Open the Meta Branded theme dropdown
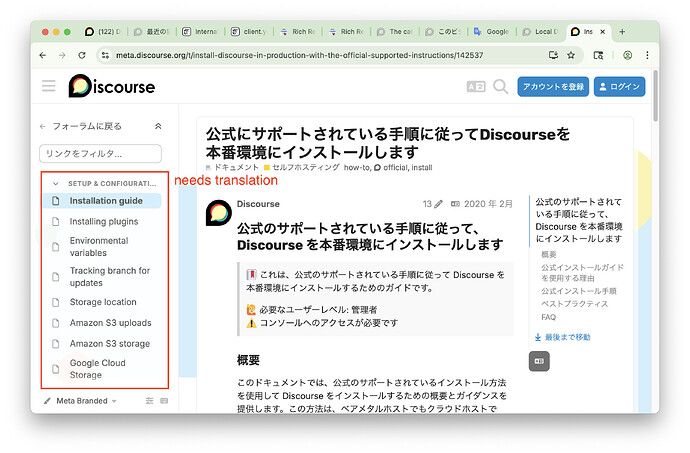 [x=81, y=401]
